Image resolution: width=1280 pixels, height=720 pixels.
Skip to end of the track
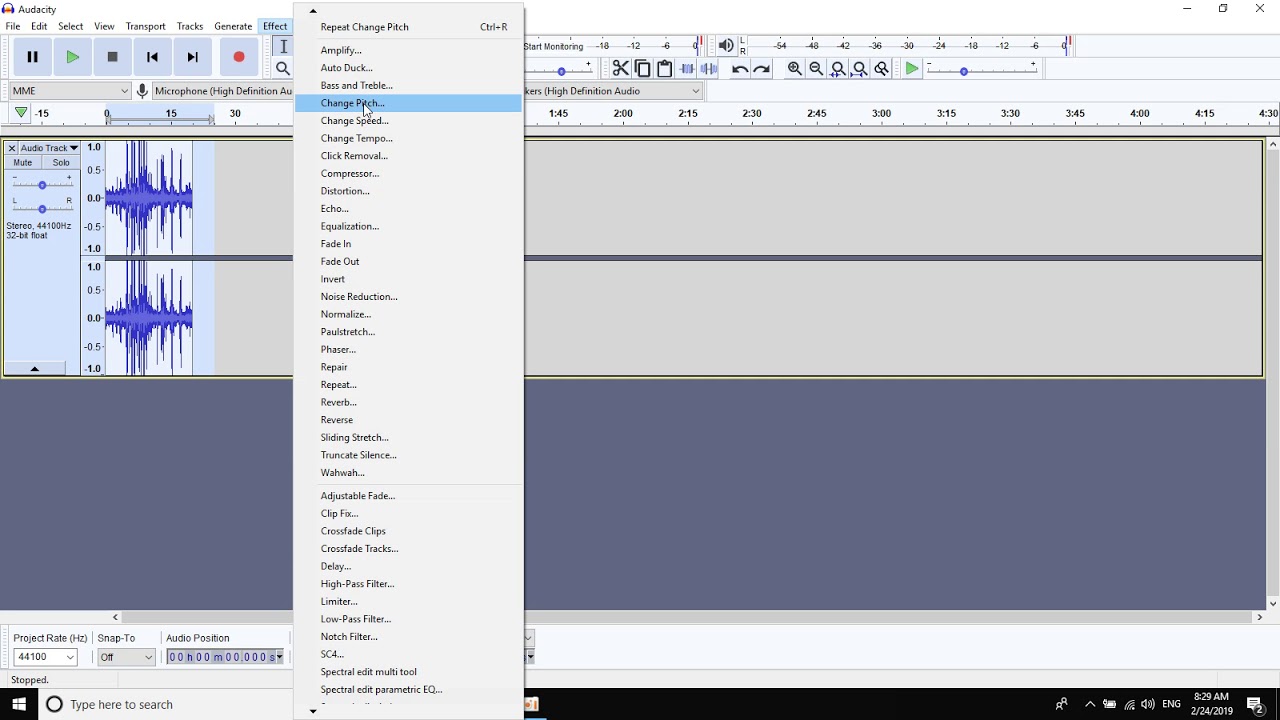192,57
